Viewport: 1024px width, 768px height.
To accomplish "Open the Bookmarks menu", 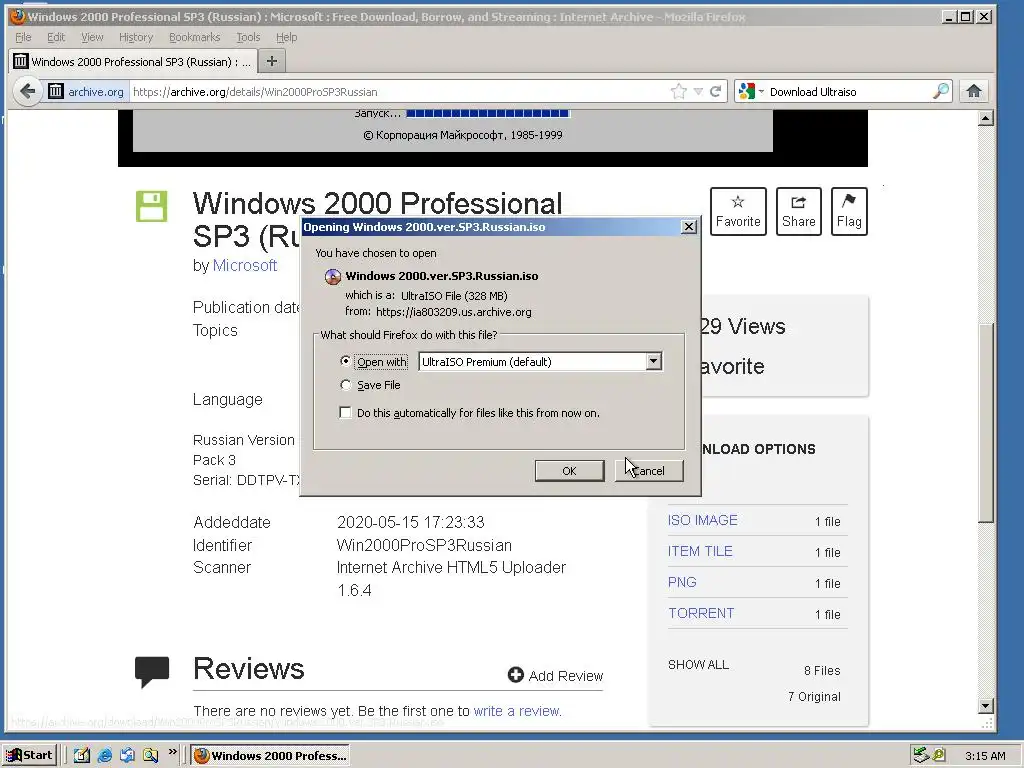I will 195,37.
